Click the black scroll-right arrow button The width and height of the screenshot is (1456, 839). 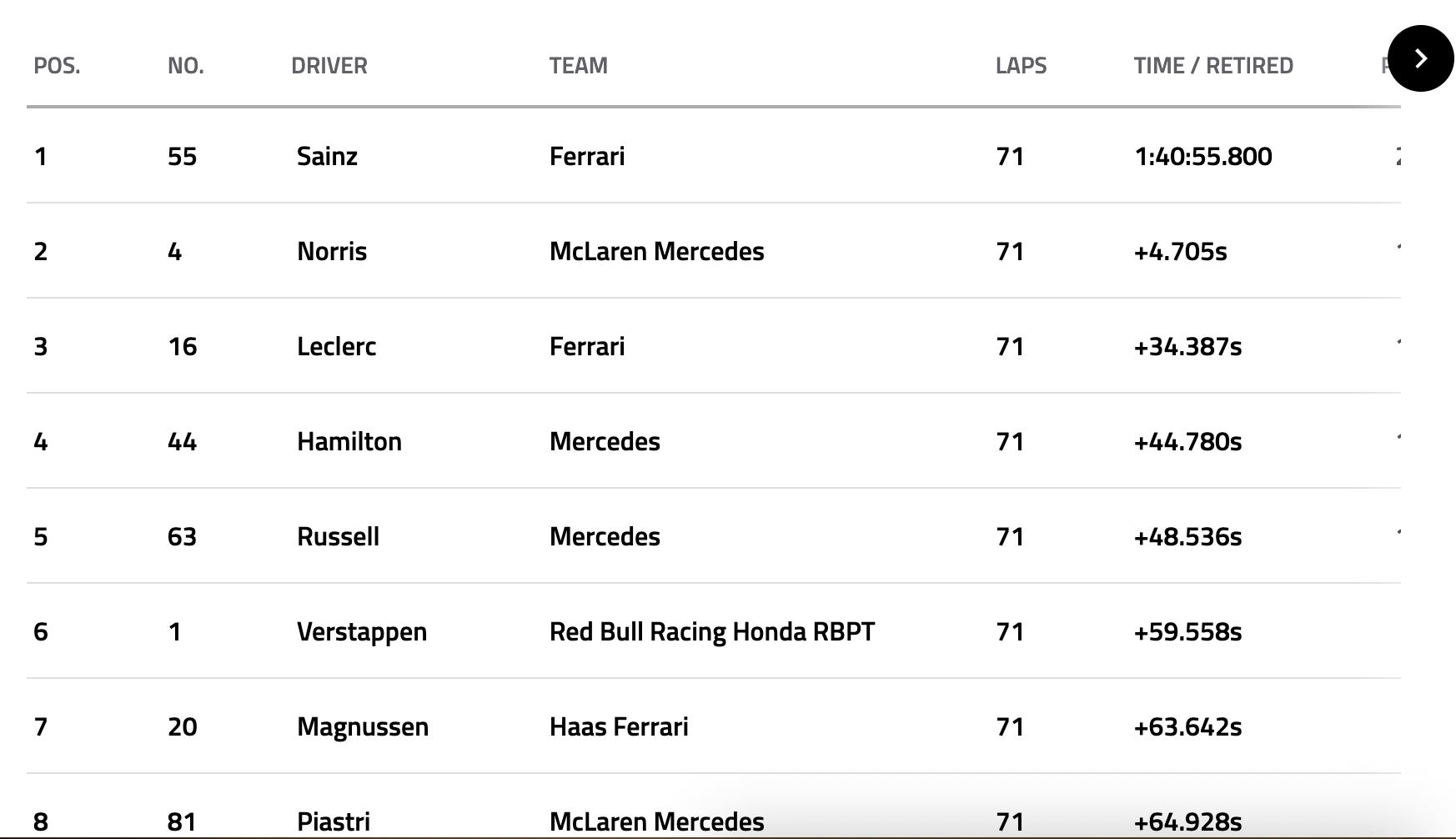[1421, 58]
